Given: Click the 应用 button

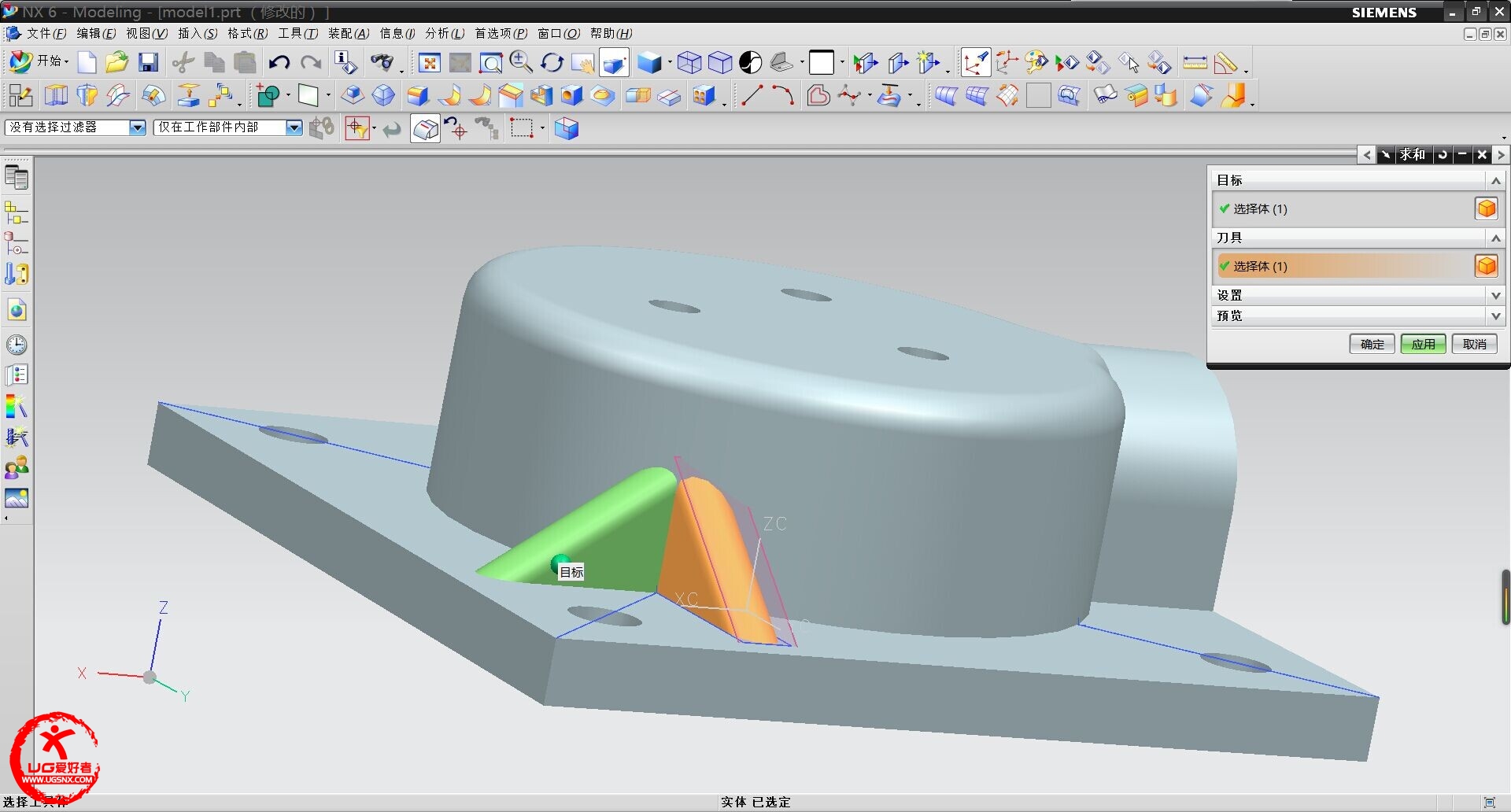Looking at the screenshot, I should (x=1423, y=344).
